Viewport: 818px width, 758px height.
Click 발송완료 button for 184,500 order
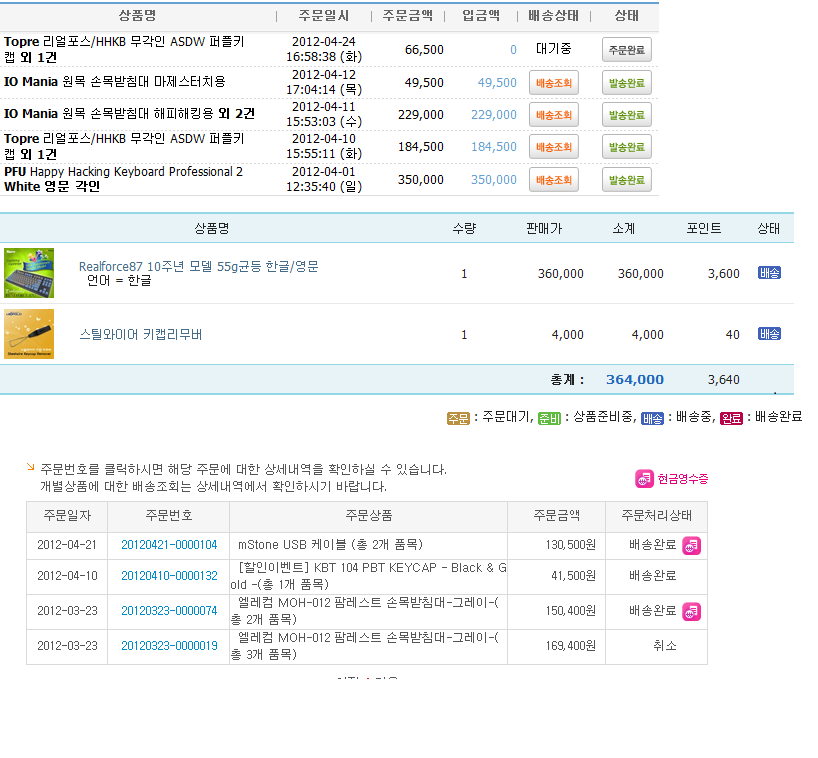click(x=627, y=148)
